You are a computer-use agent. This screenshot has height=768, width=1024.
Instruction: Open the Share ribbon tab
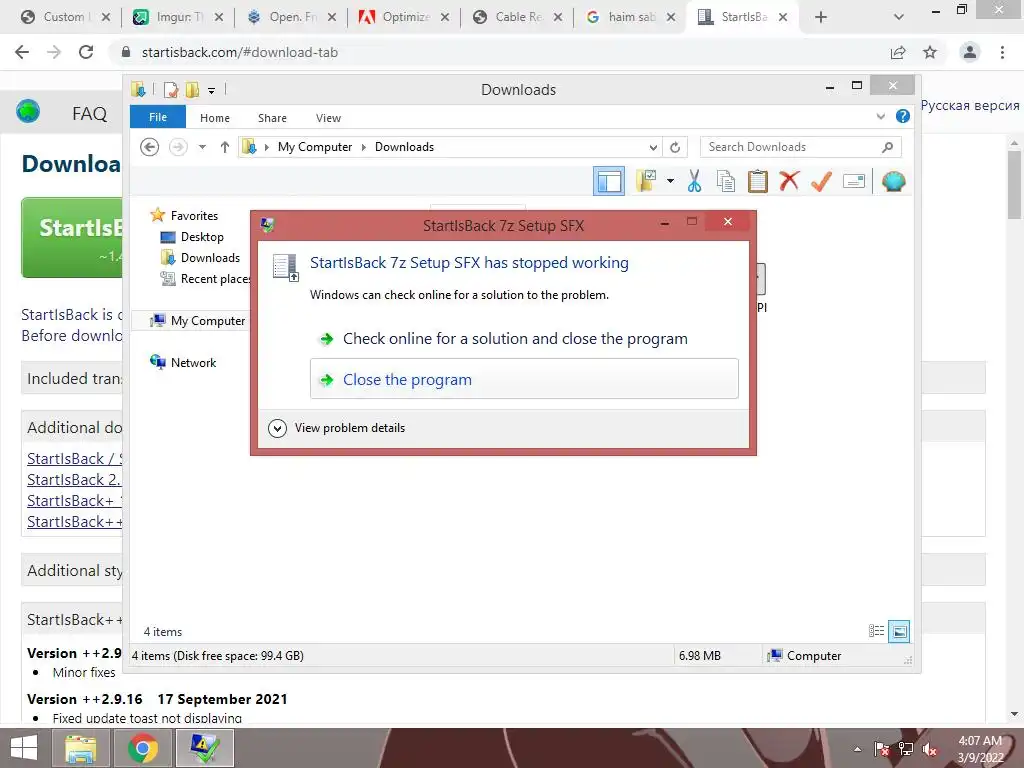(x=272, y=118)
